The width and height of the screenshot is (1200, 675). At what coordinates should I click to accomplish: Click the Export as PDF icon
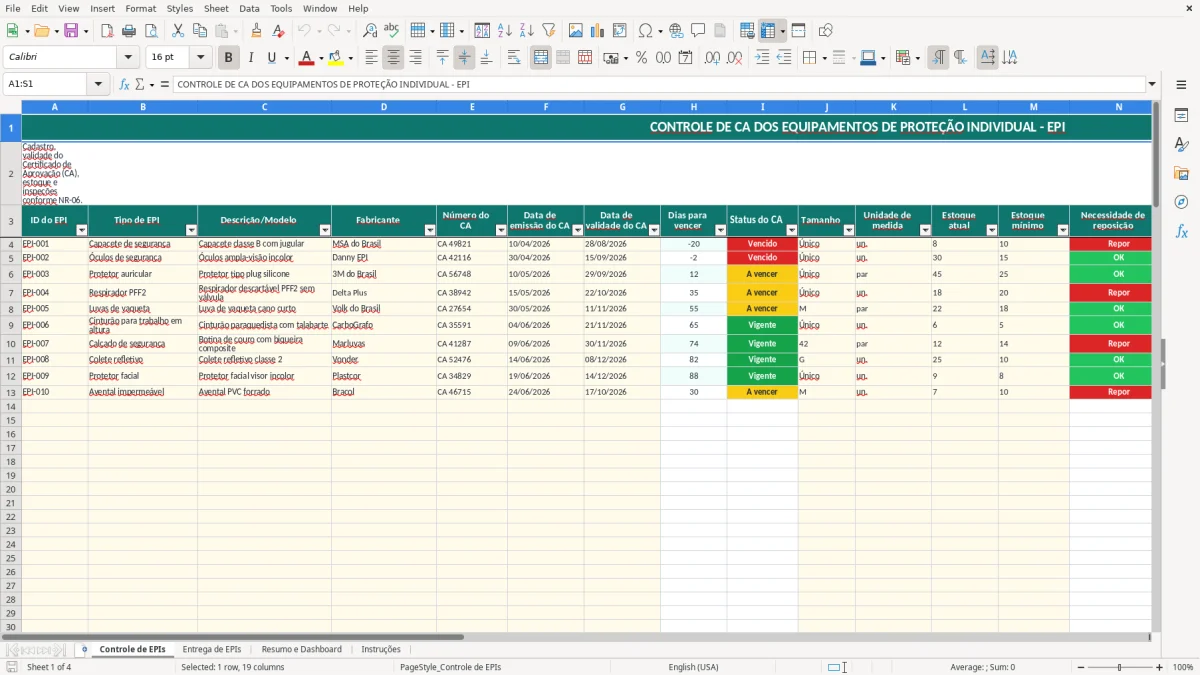point(107,31)
